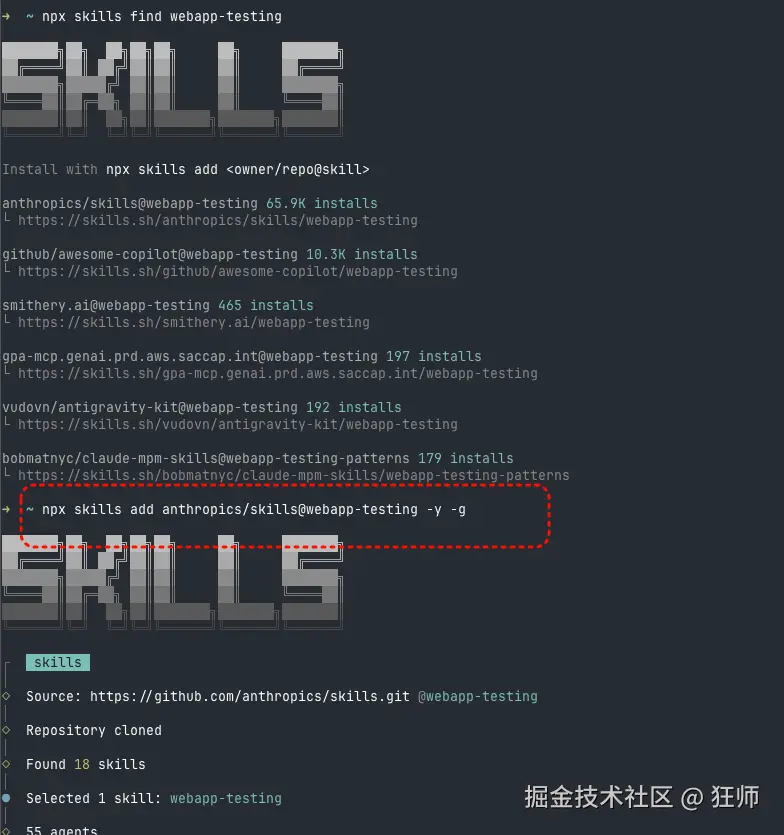This screenshot has width=784, height=835.
Task: Open the anthropics/skills webapp-testing URL
Action: [218, 220]
